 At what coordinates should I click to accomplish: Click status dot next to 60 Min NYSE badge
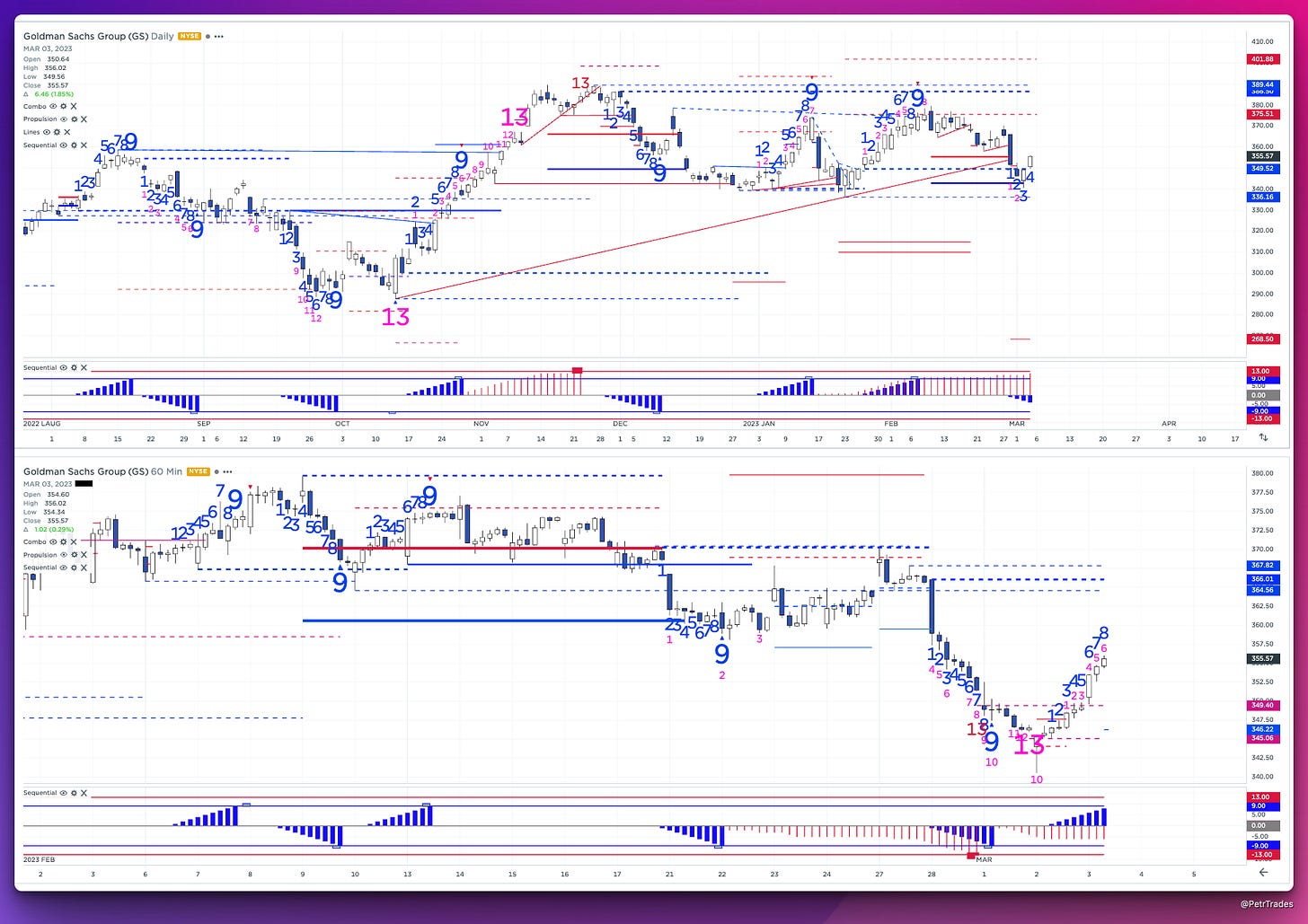(217, 472)
